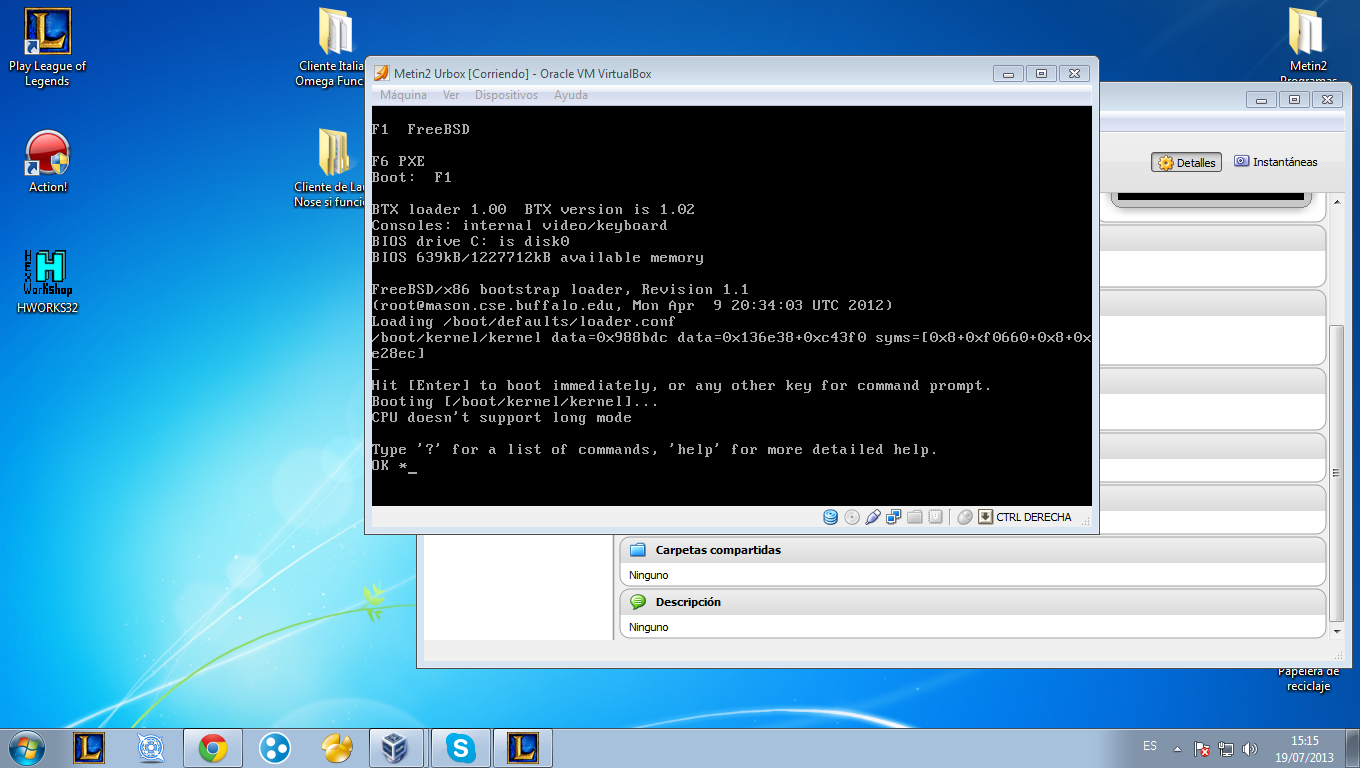Select the Metin2 Programas folder on desktop
This screenshot has width=1360, height=768.
pos(1308,47)
